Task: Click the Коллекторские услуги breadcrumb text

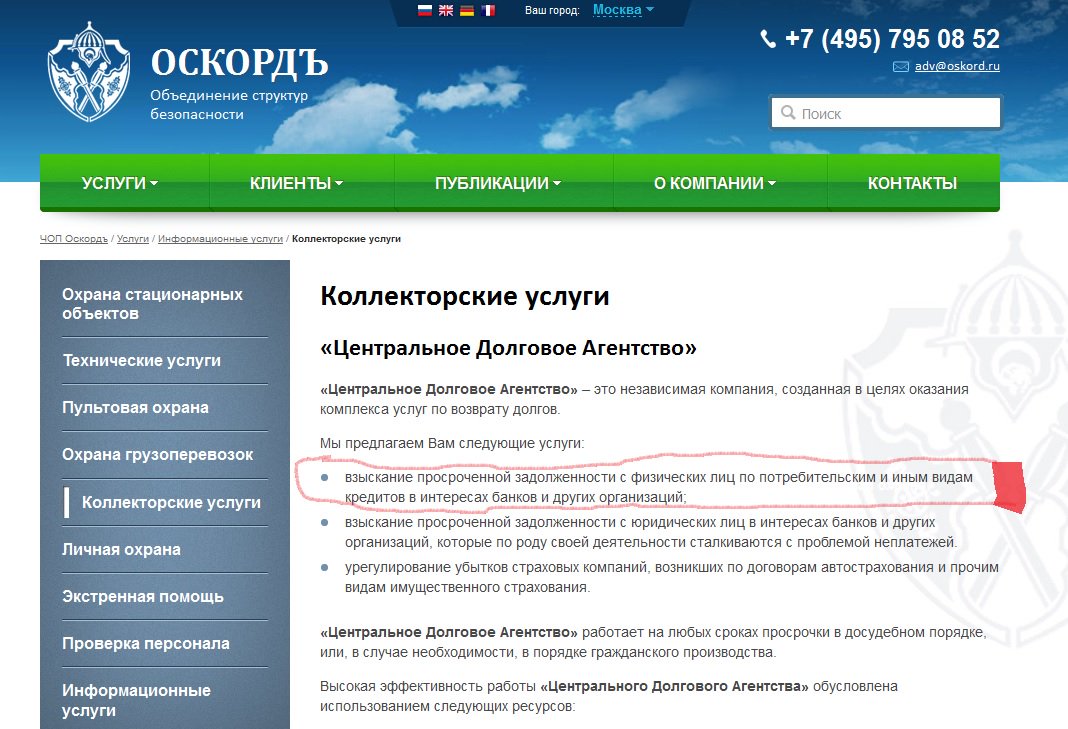Action: point(346,239)
